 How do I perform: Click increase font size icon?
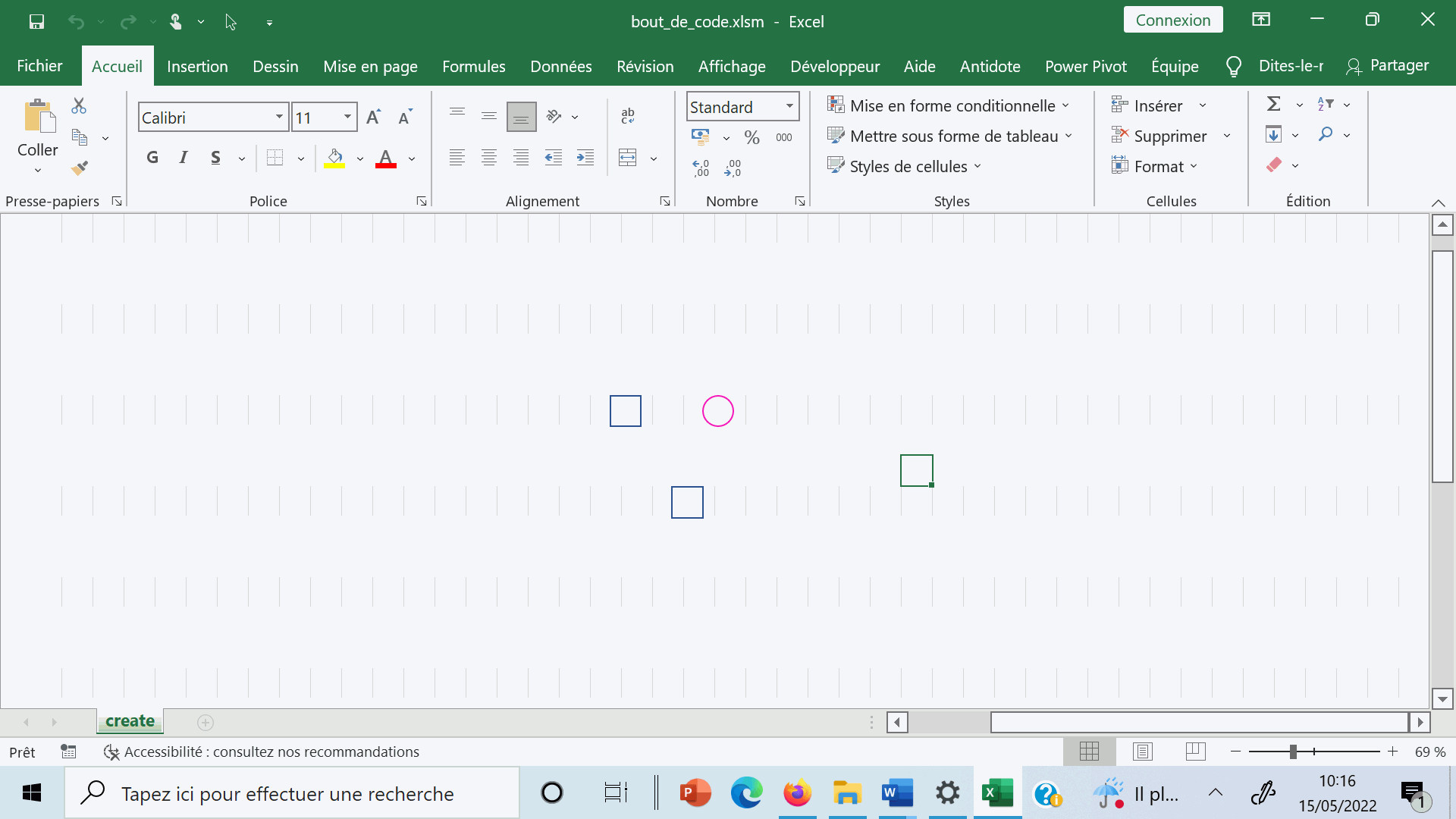tap(373, 118)
